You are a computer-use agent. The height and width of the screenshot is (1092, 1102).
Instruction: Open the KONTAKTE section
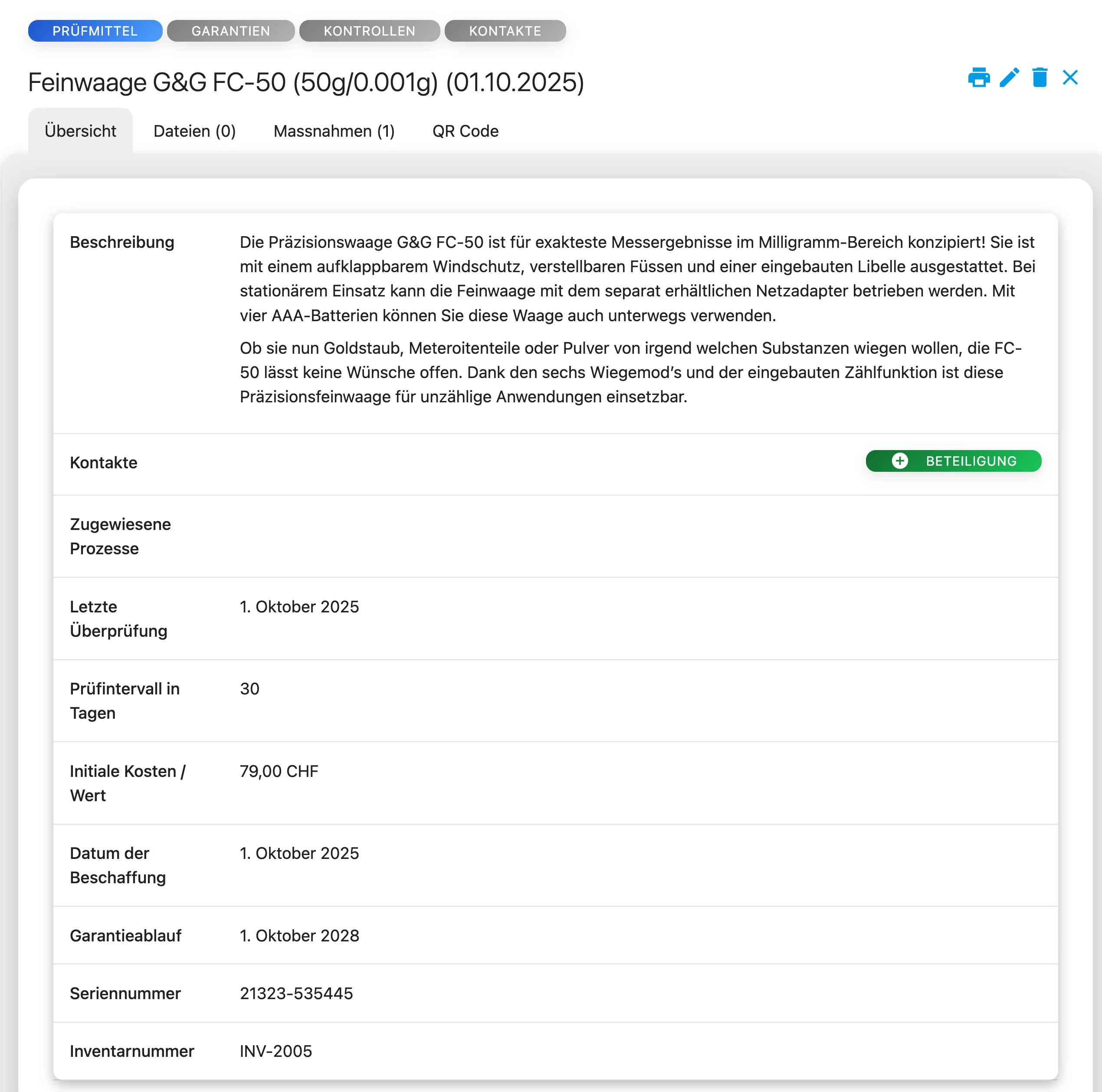click(x=505, y=31)
